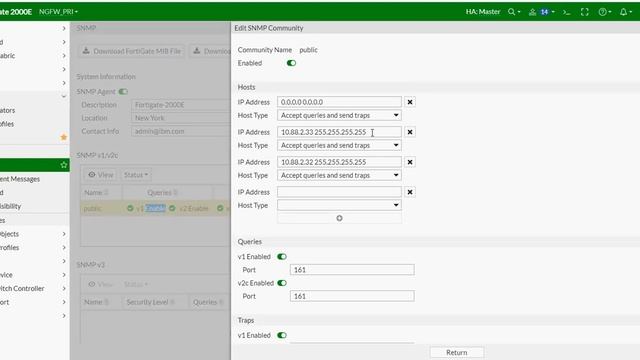Remove the 0.0.0.0 0.0.0.0 host entry
Viewport: 640px width, 360px height.
click(x=410, y=102)
